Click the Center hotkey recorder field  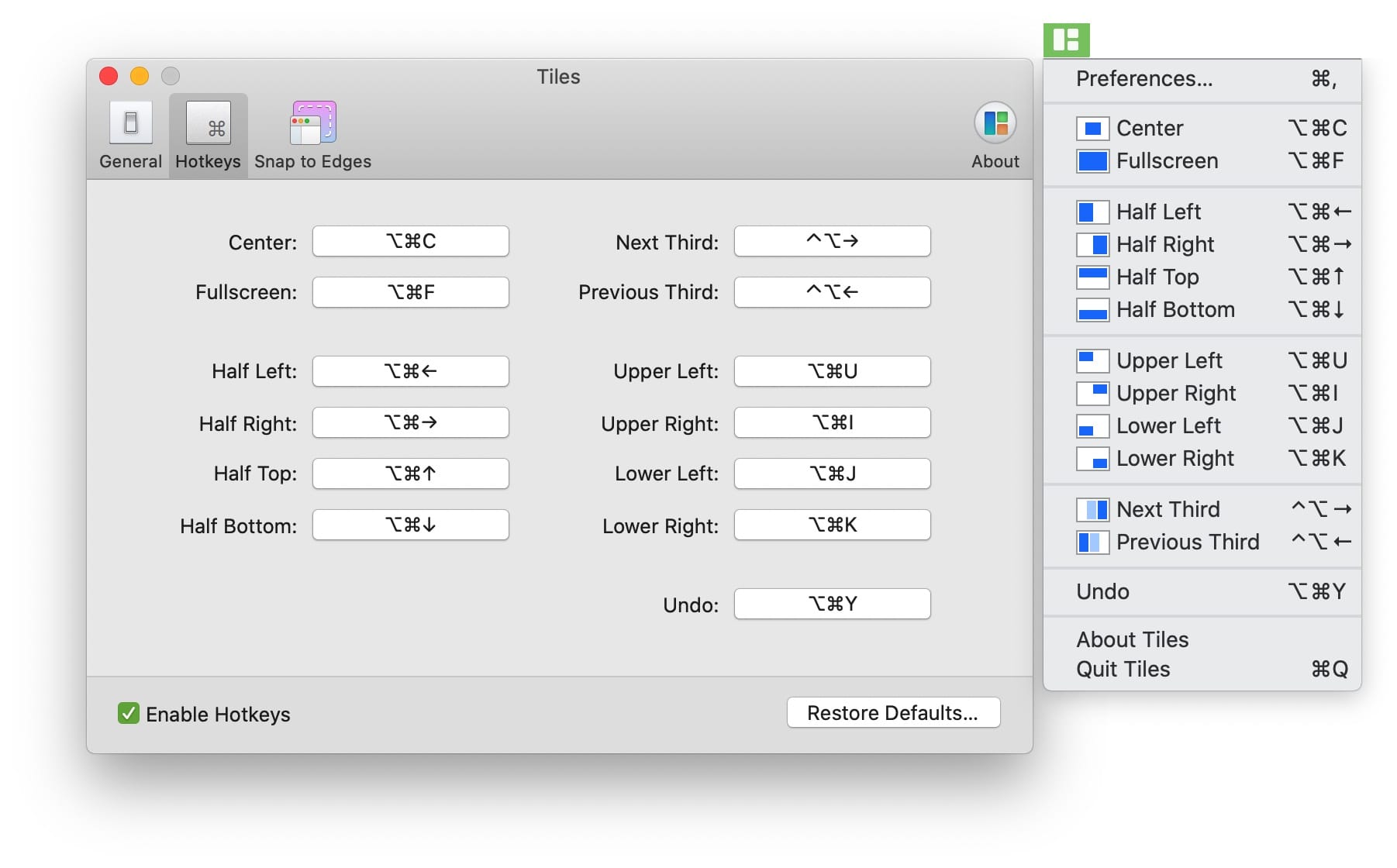[x=410, y=242]
